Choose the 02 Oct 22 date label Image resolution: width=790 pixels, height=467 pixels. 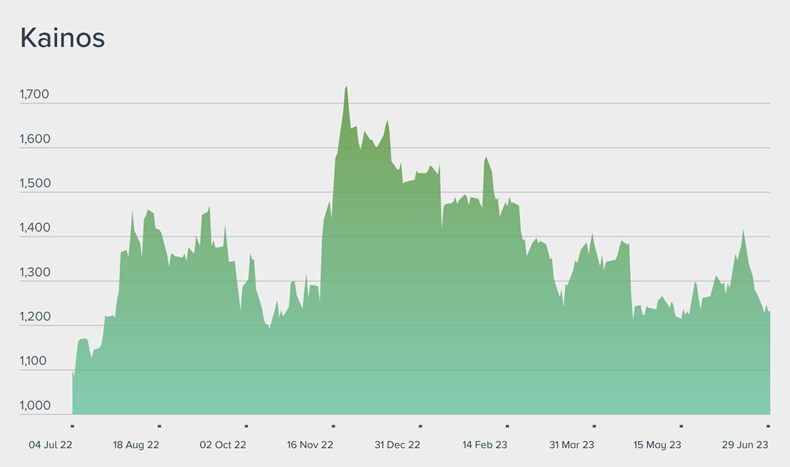(223, 445)
